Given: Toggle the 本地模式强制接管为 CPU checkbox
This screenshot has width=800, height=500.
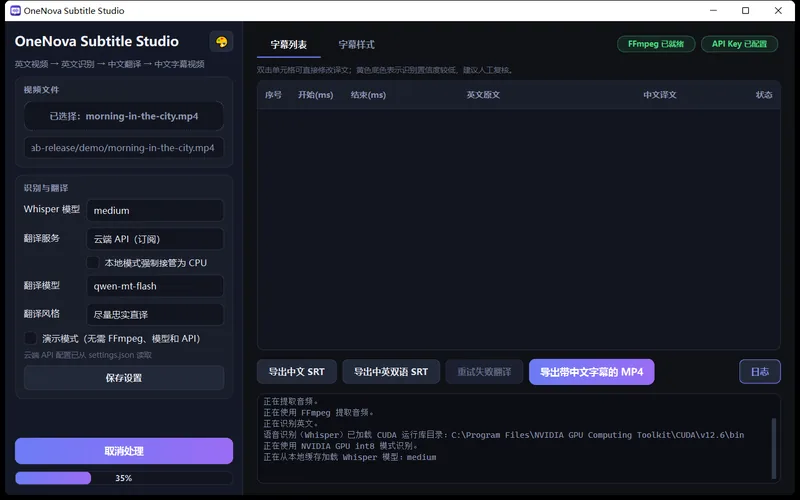Looking at the screenshot, I should pyautogui.click(x=92, y=263).
